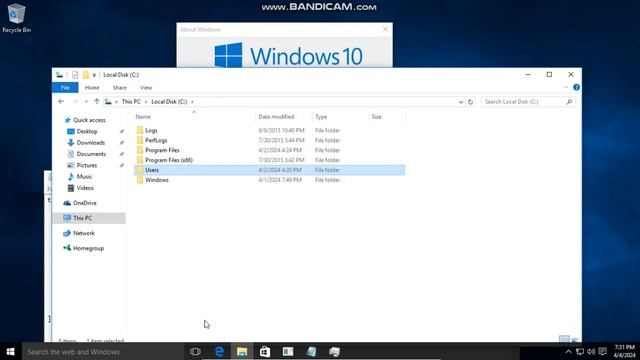Close the About Windows dialog
Screen dimensions: 640x360
[385, 29]
